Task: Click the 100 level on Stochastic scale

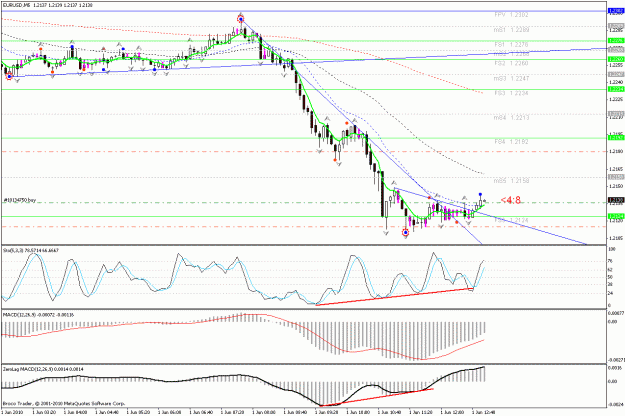Action: (x=611, y=249)
